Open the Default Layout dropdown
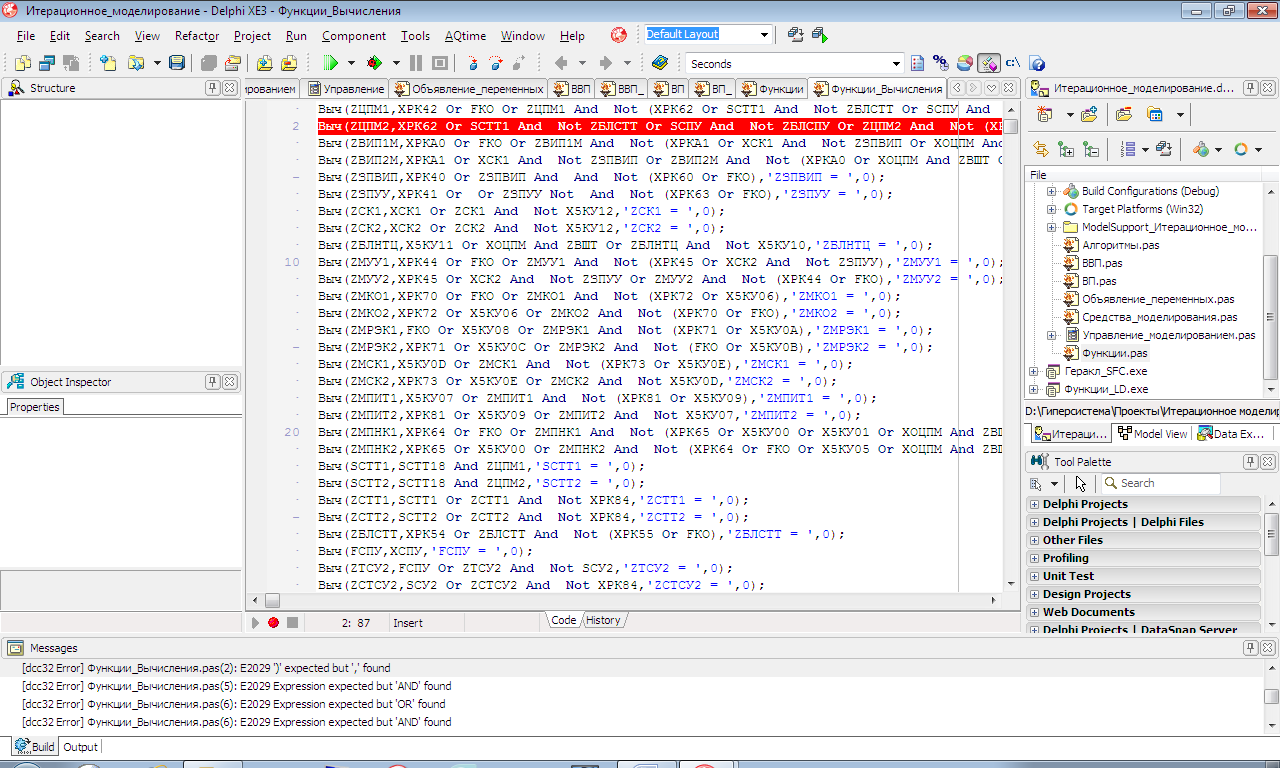 click(765, 35)
